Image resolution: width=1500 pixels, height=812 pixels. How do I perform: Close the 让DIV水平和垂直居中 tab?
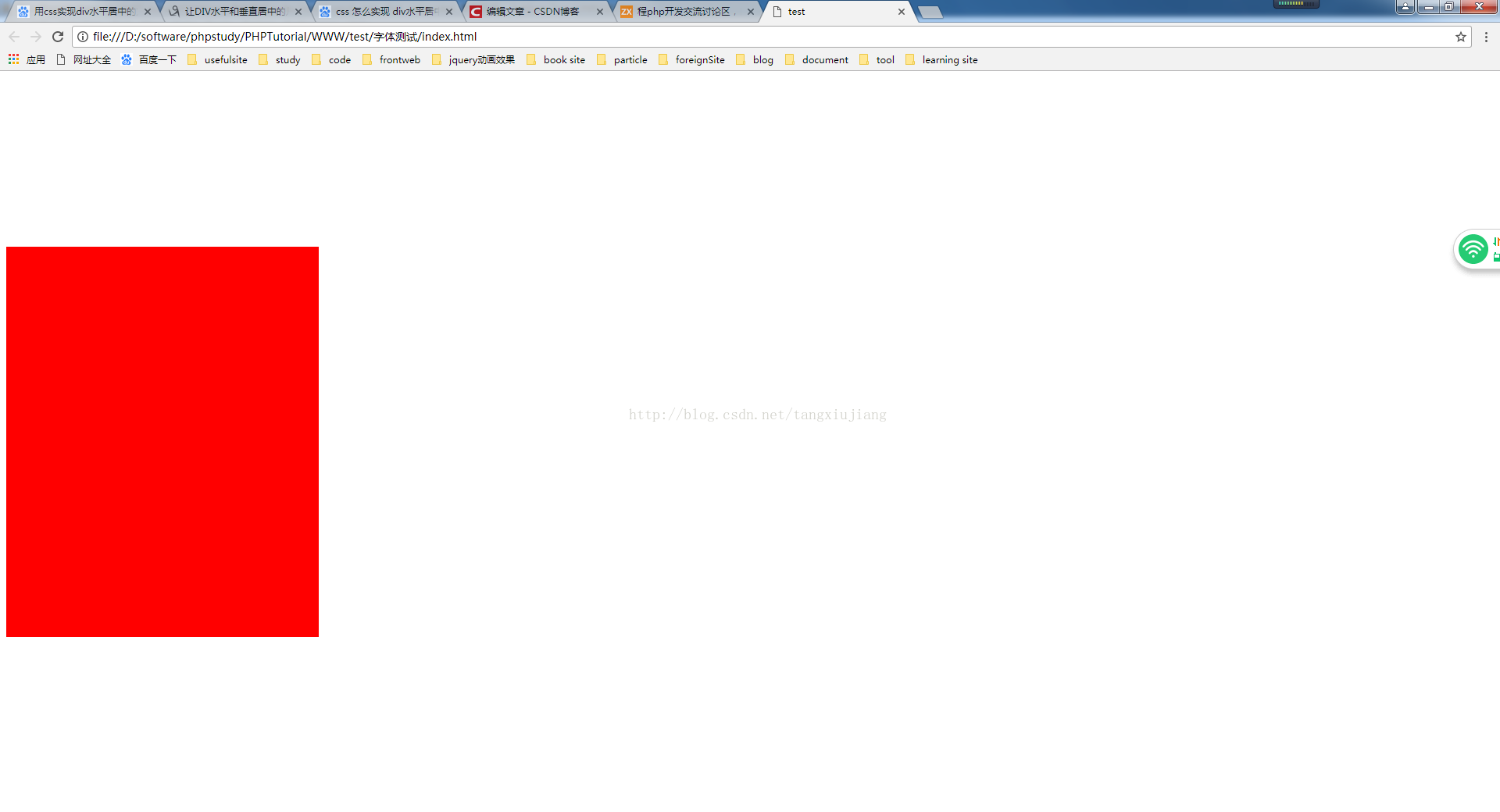(298, 12)
